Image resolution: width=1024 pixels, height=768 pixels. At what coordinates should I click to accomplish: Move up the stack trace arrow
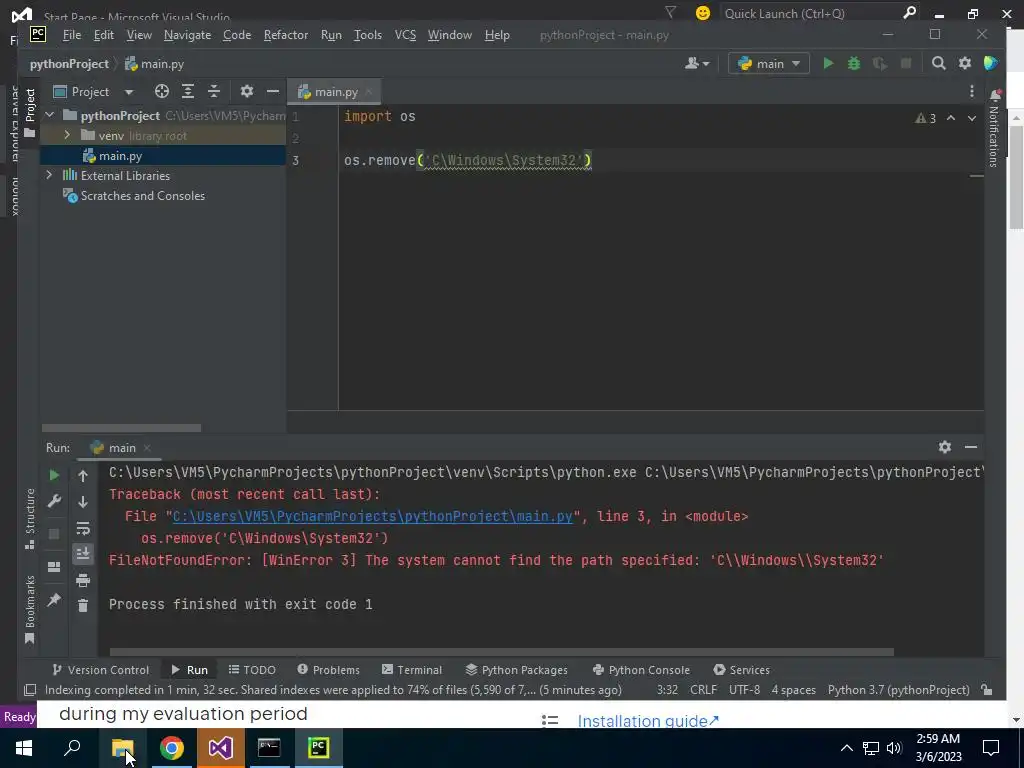click(83, 476)
